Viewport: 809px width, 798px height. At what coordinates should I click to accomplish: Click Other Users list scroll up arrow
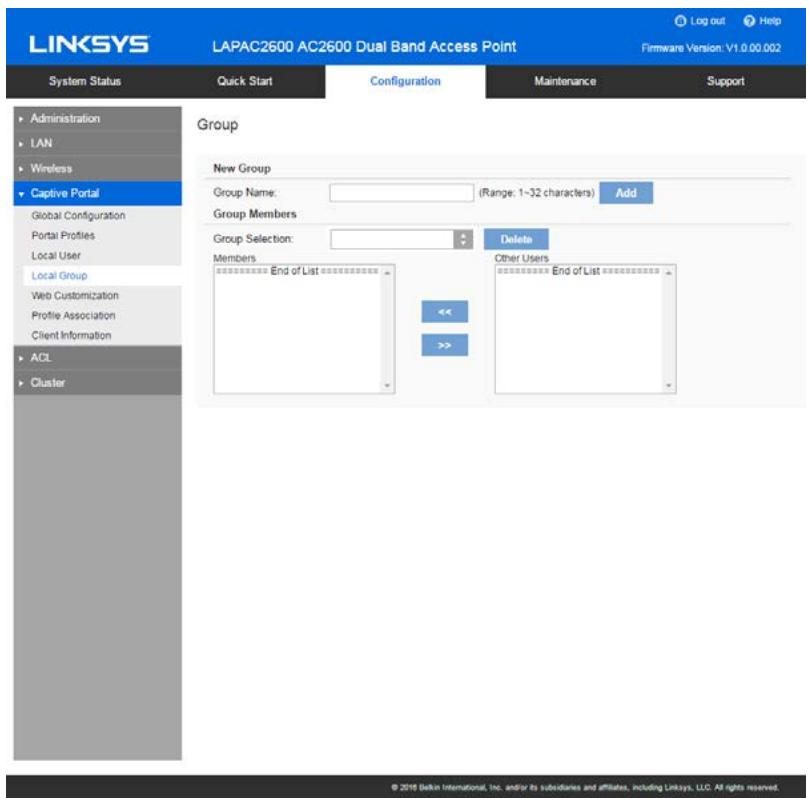click(x=669, y=272)
